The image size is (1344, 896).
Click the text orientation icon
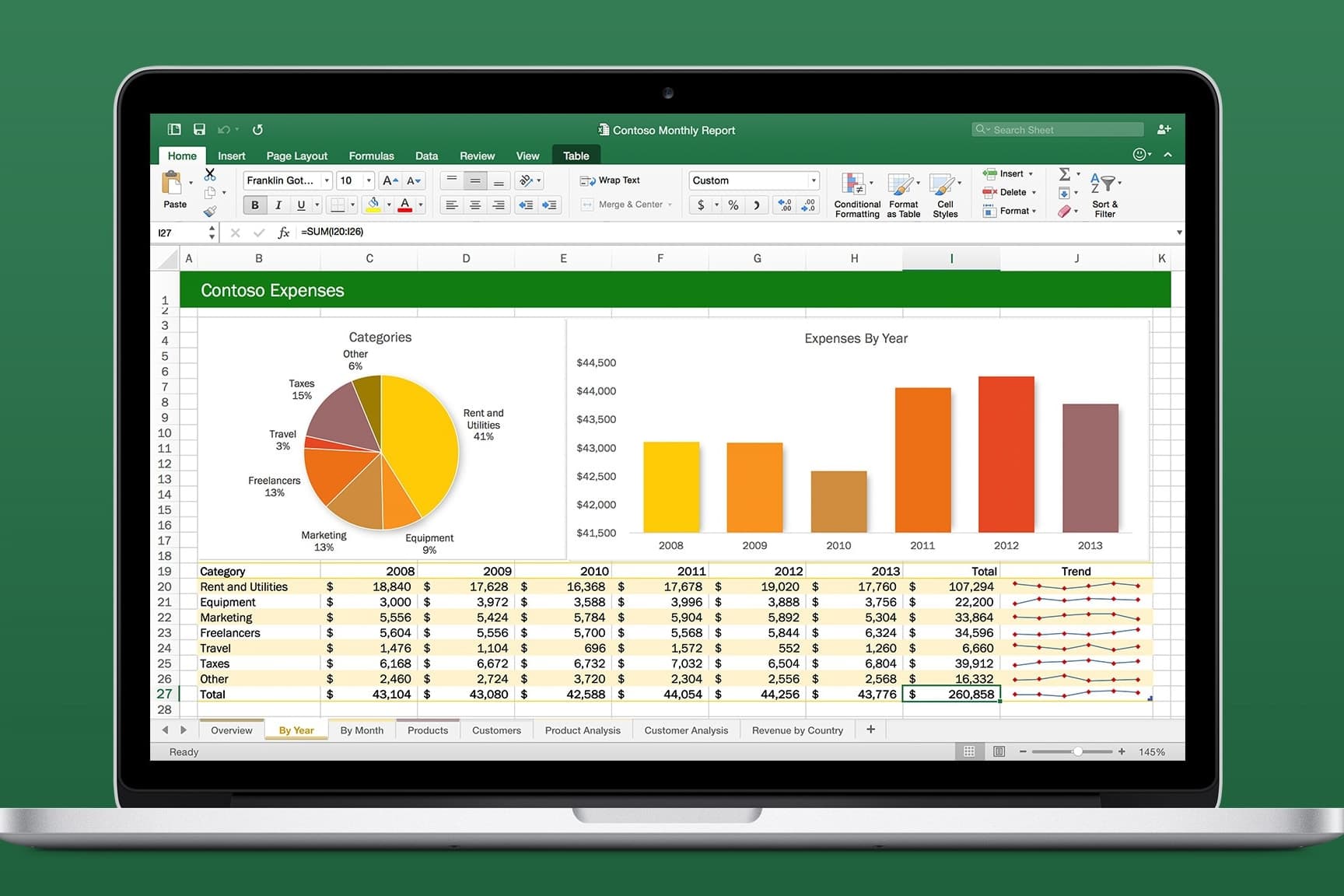[527, 180]
